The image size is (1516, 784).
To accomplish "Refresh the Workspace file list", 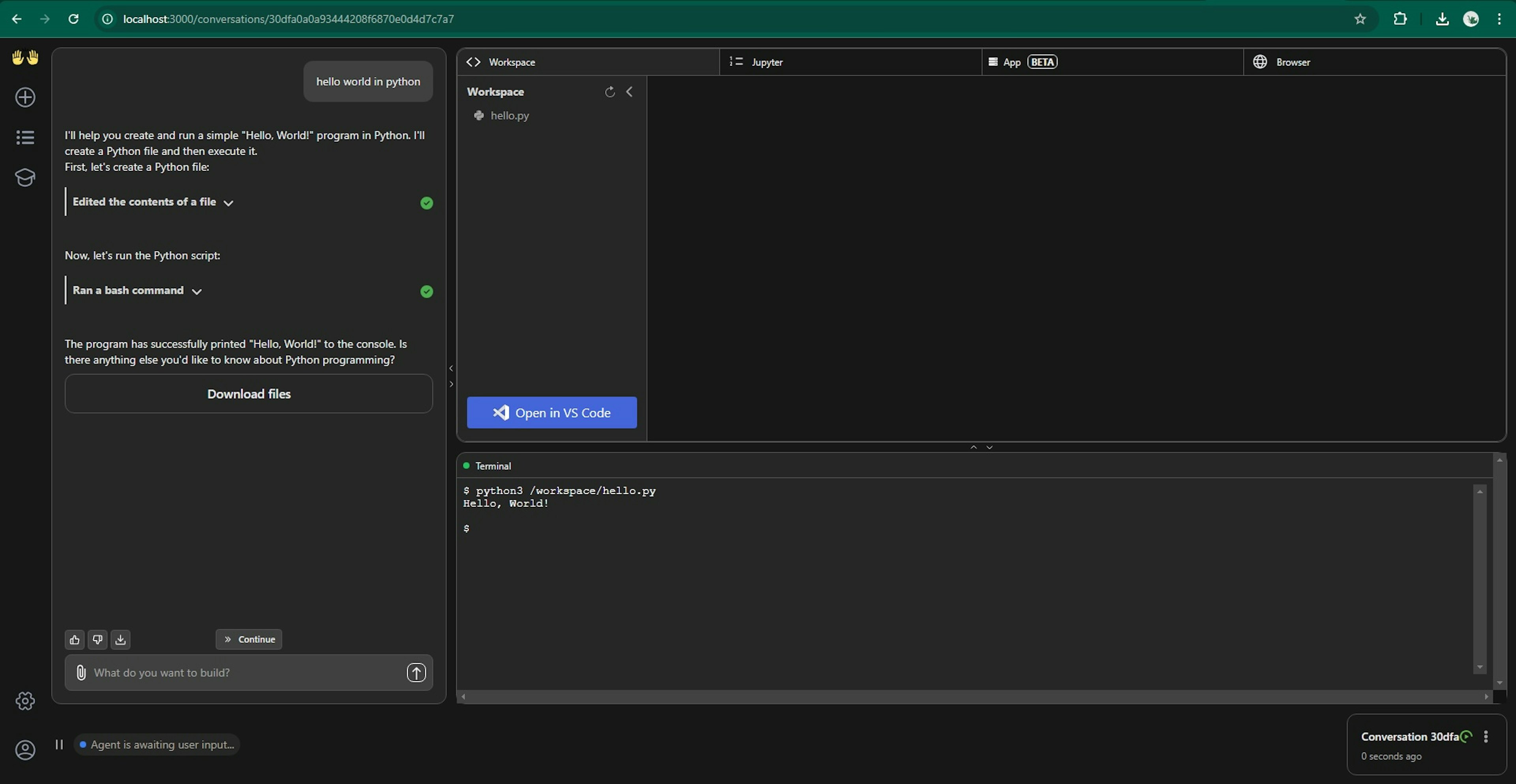I will [610, 92].
